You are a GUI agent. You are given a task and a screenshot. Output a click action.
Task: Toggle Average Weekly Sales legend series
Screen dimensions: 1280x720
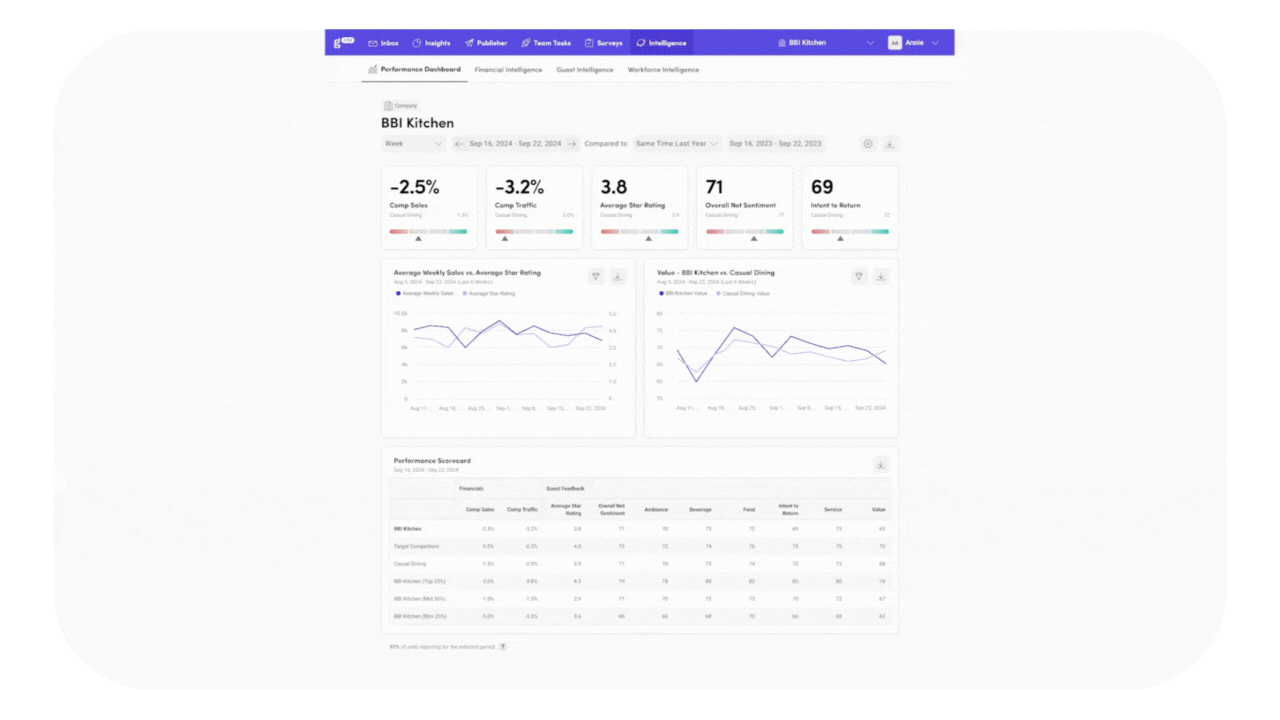click(426, 294)
